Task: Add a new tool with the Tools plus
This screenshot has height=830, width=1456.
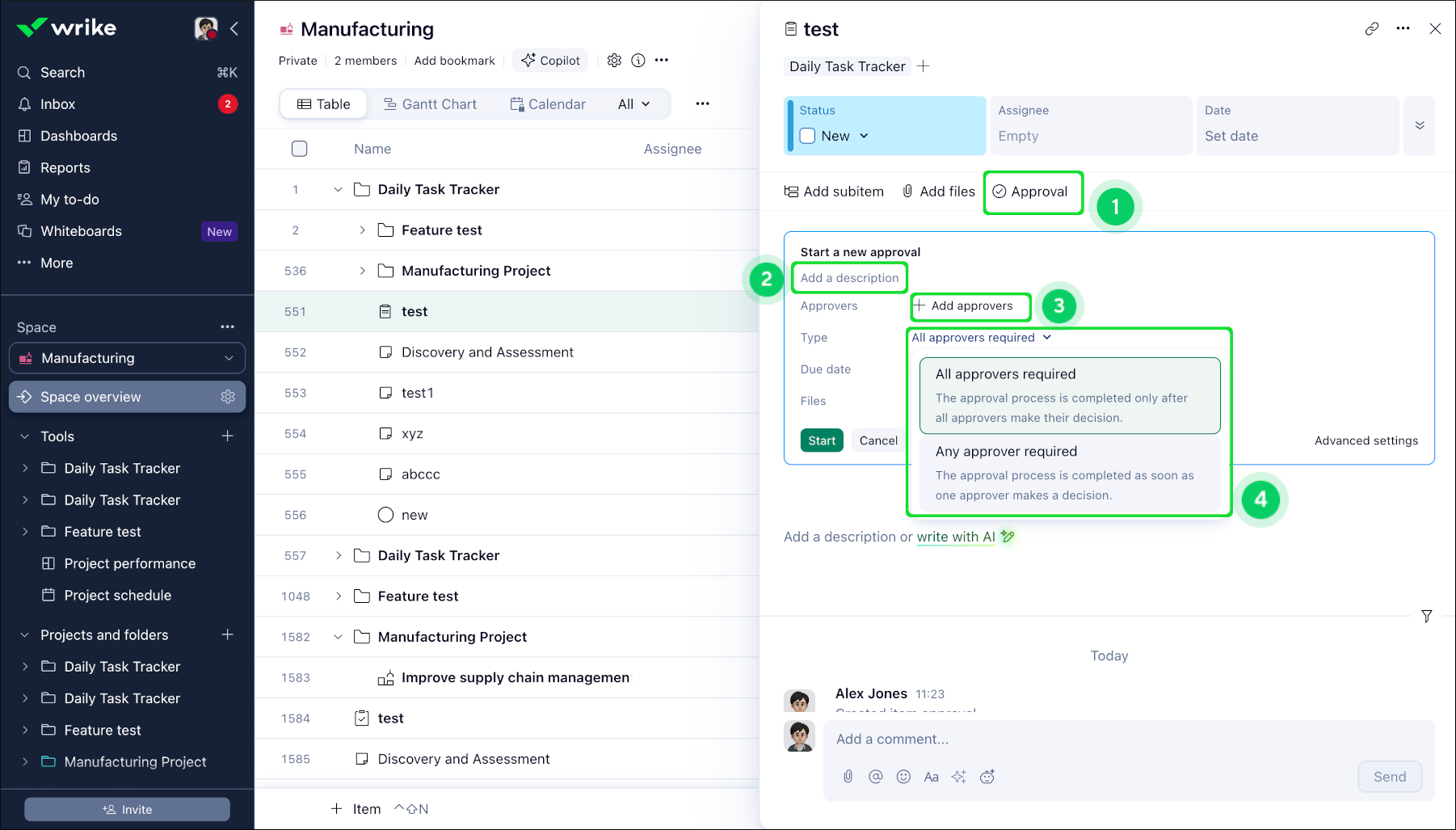Action: click(228, 436)
